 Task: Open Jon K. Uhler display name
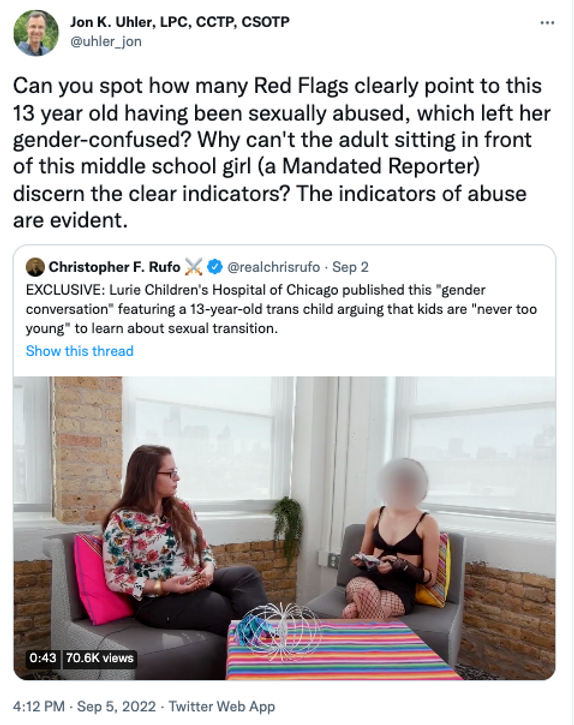179,22
